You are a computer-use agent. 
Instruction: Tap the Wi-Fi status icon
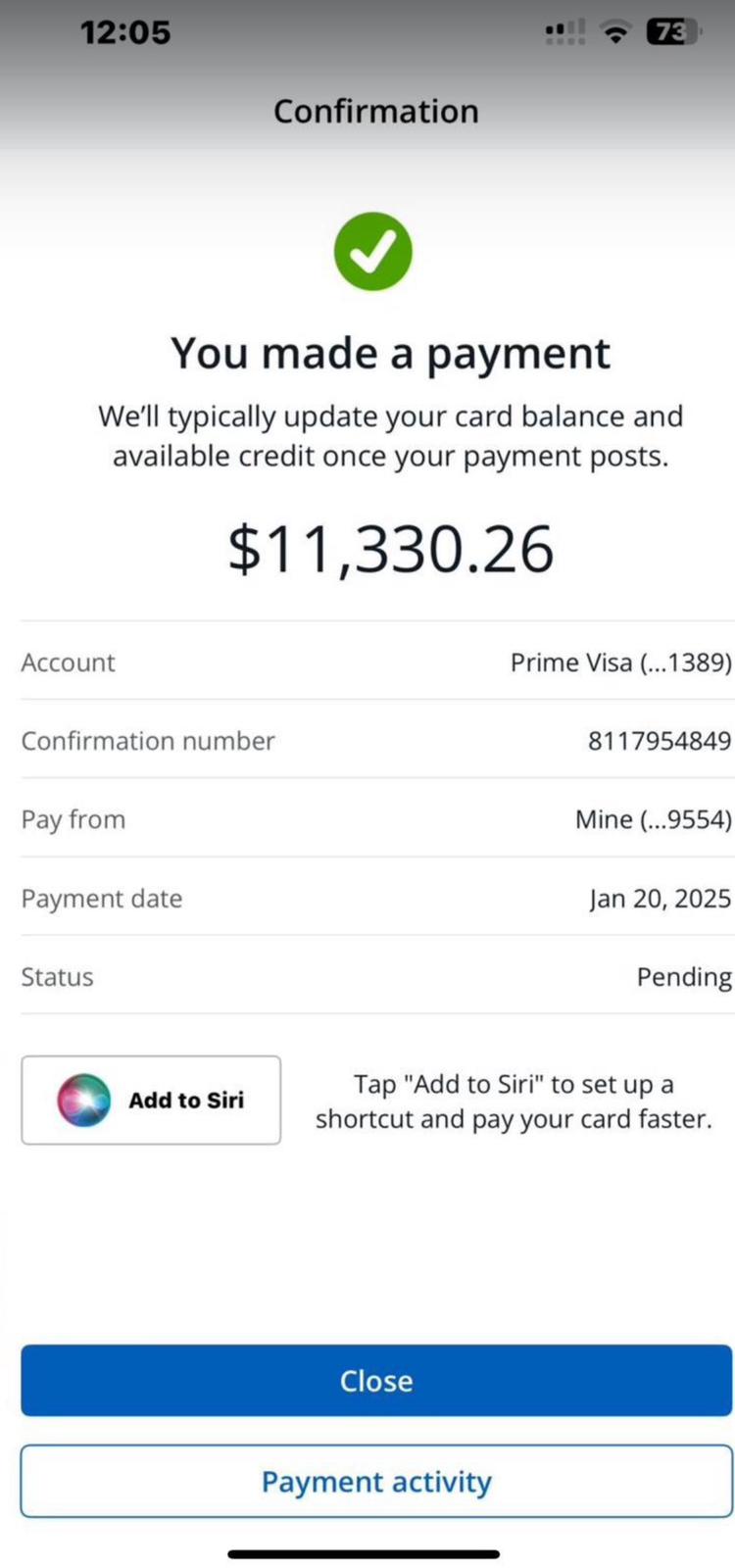point(615,33)
